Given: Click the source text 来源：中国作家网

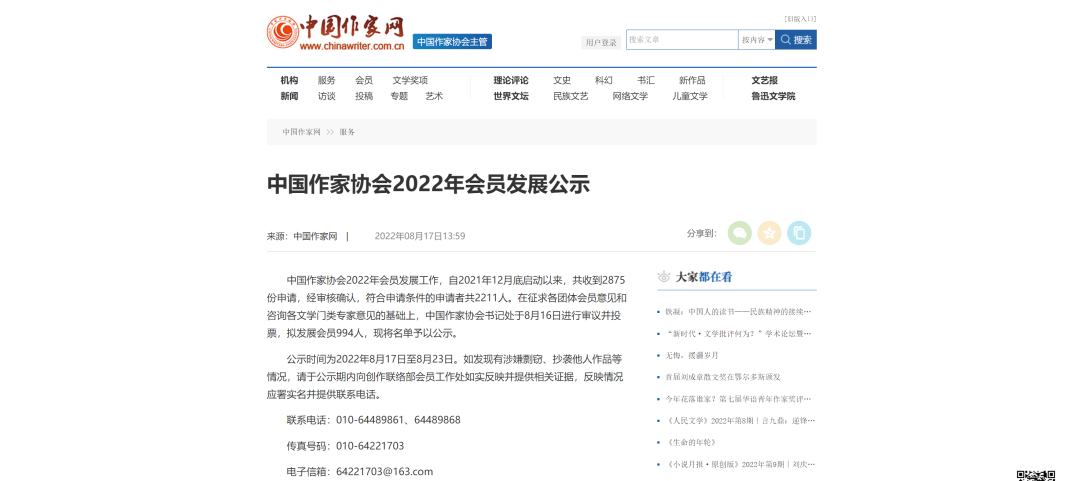Looking at the screenshot, I should [x=302, y=236].
